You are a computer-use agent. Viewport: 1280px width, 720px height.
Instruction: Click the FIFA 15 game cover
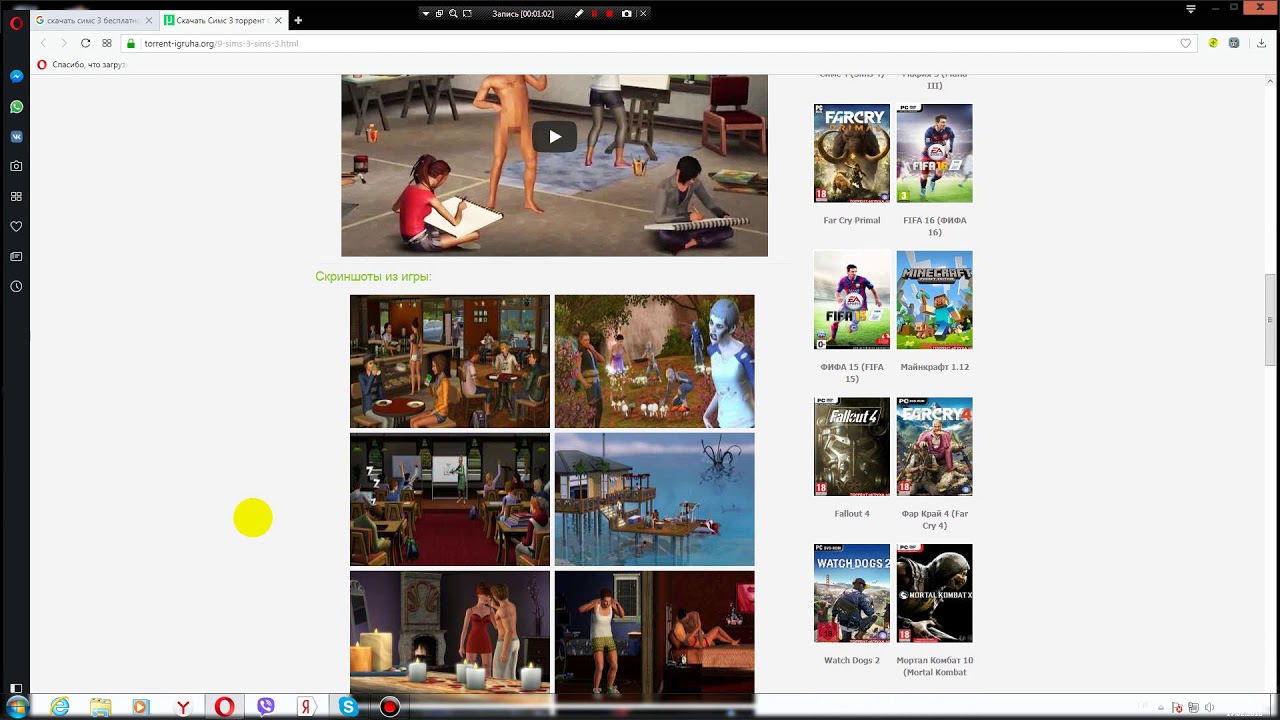[x=852, y=300]
